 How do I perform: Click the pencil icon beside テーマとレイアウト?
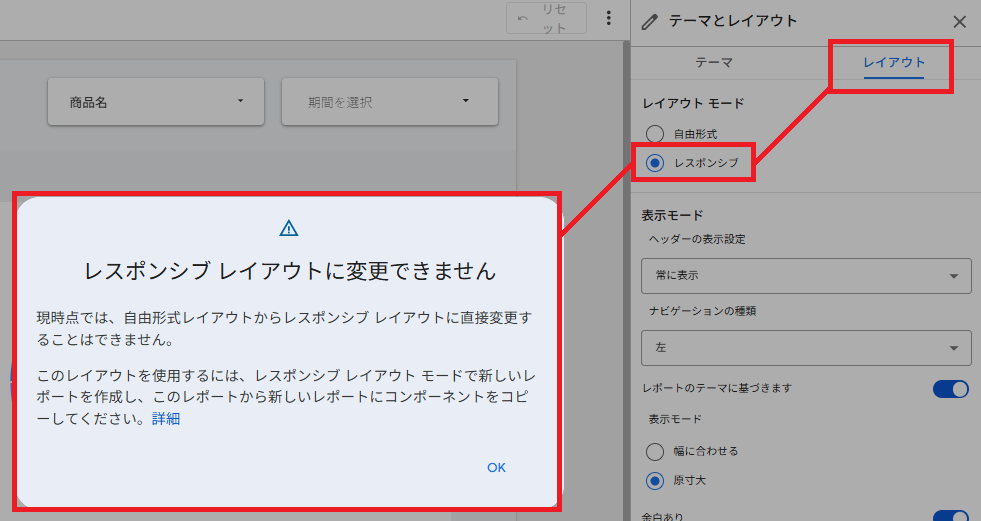point(649,22)
